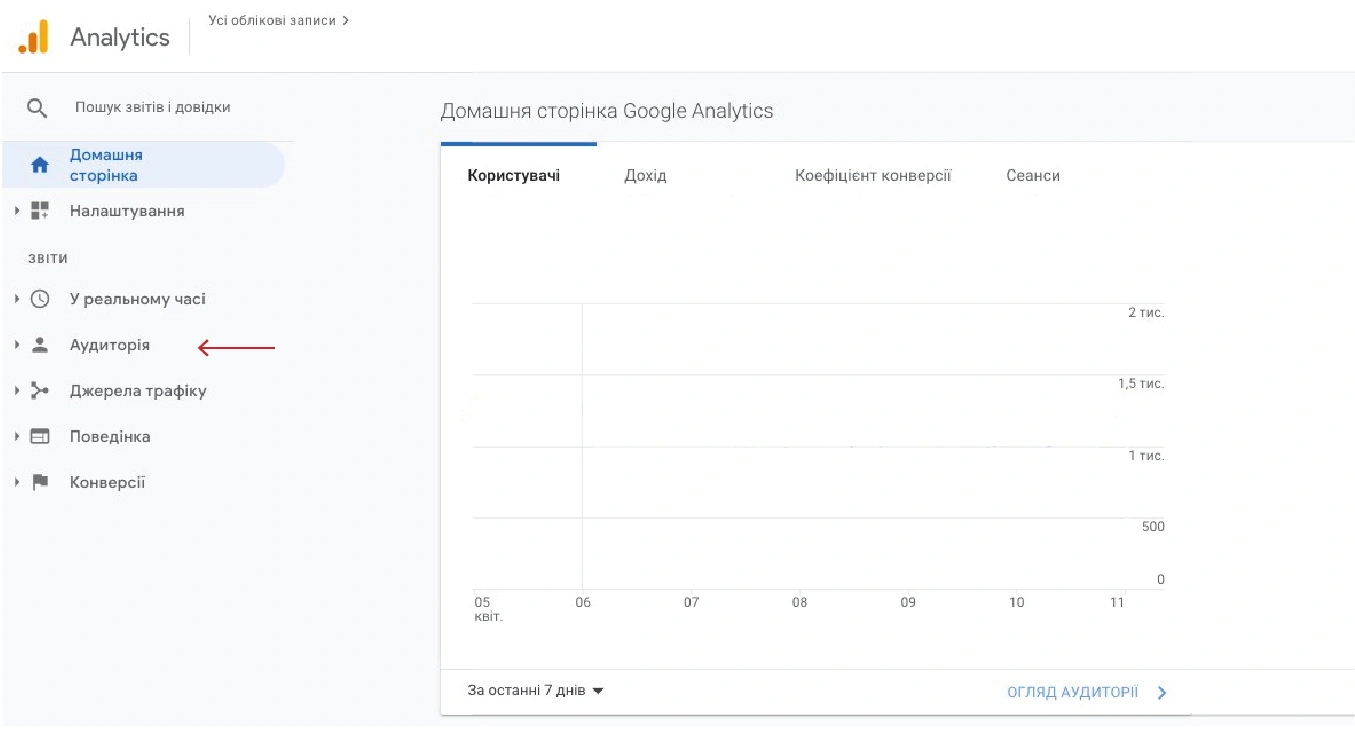
Task: Click the person icon for Аудиторія
Action: click(40, 345)
